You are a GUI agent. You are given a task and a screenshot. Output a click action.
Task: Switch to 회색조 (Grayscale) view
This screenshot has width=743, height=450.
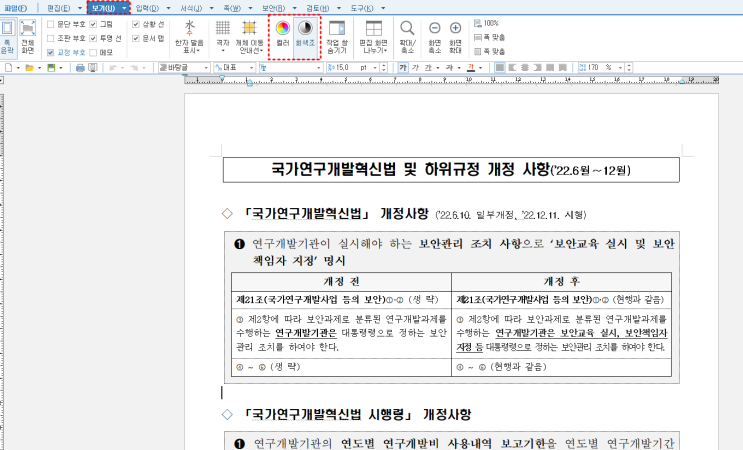click(306, 34)
